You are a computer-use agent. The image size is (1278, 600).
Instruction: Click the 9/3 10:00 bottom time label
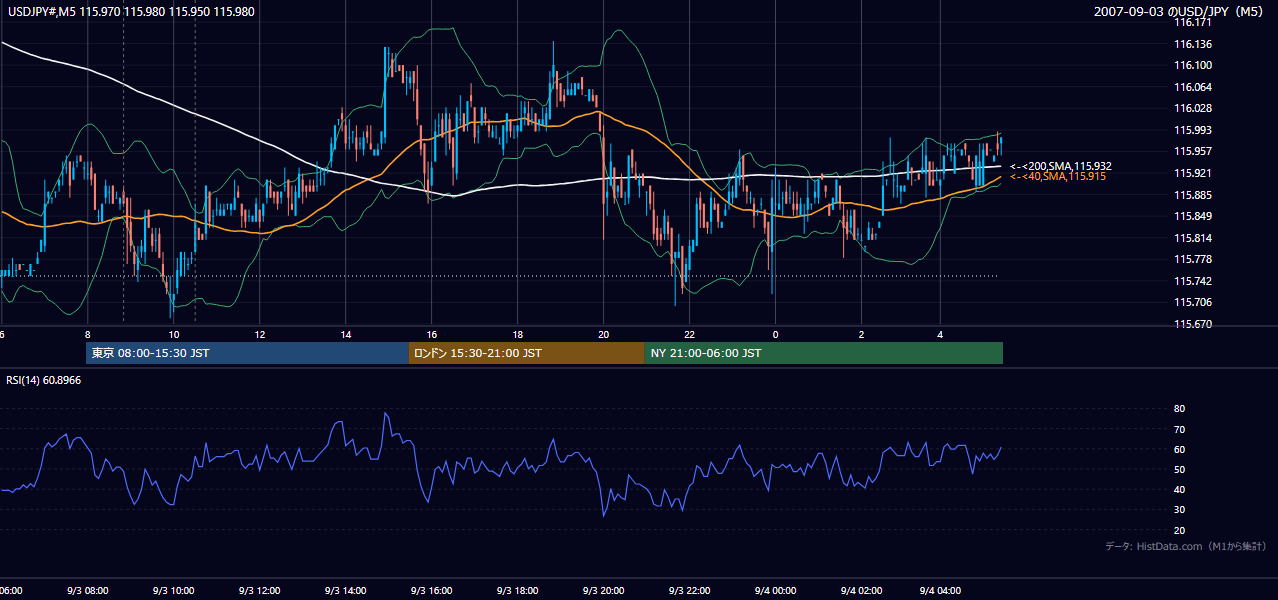pos(173,591)
